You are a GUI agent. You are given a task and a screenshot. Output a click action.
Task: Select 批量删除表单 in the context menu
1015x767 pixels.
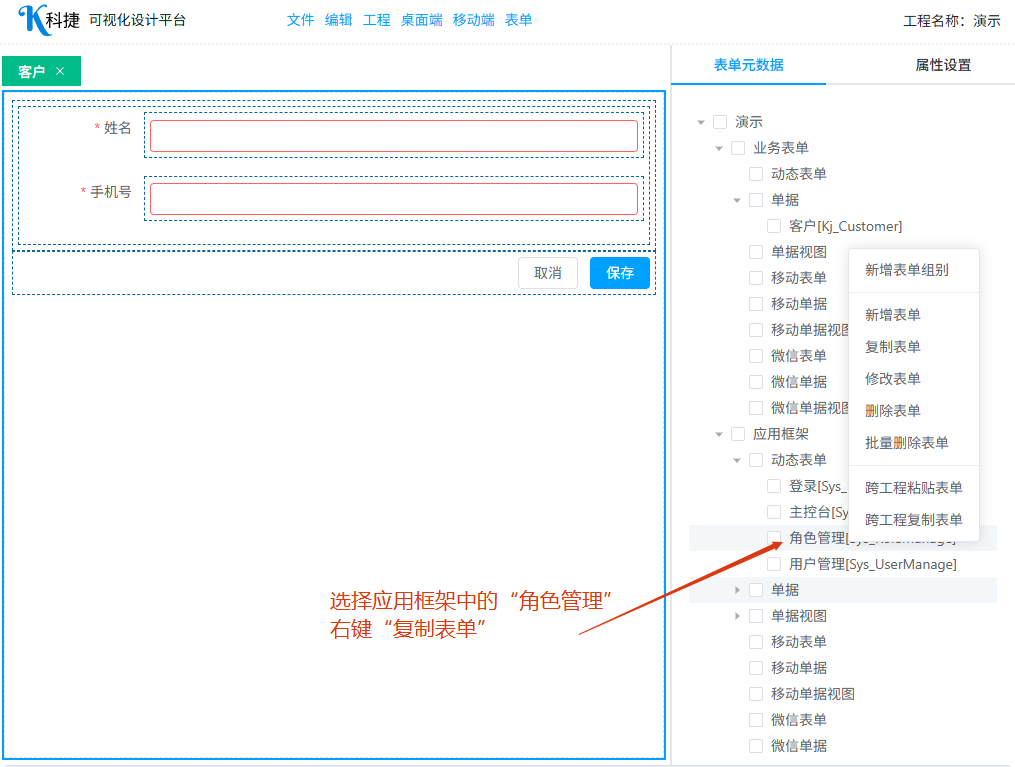tap(906, 443)
